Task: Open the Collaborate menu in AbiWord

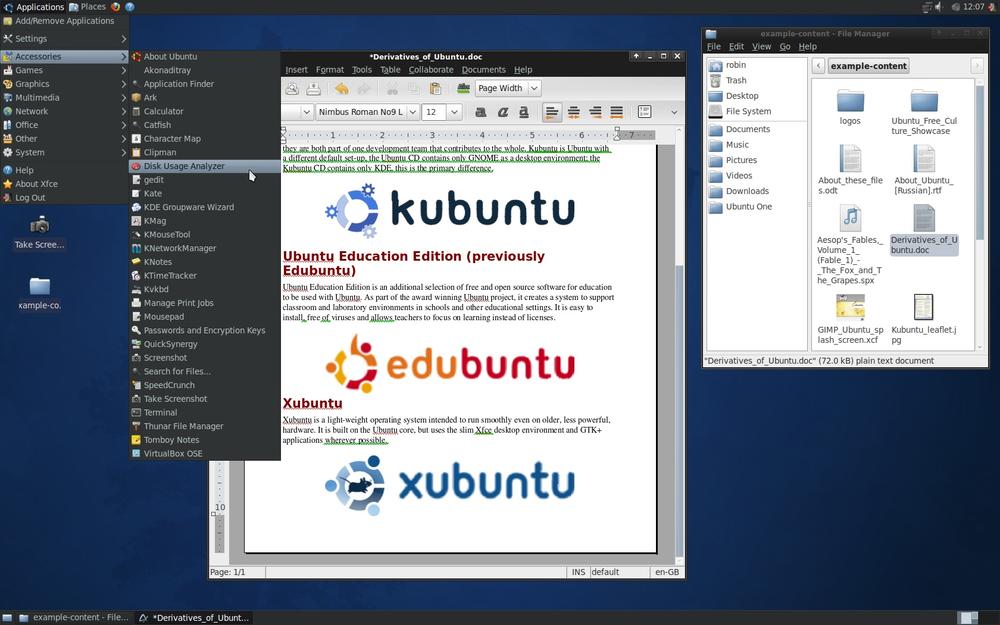Action: click(431, 69)
